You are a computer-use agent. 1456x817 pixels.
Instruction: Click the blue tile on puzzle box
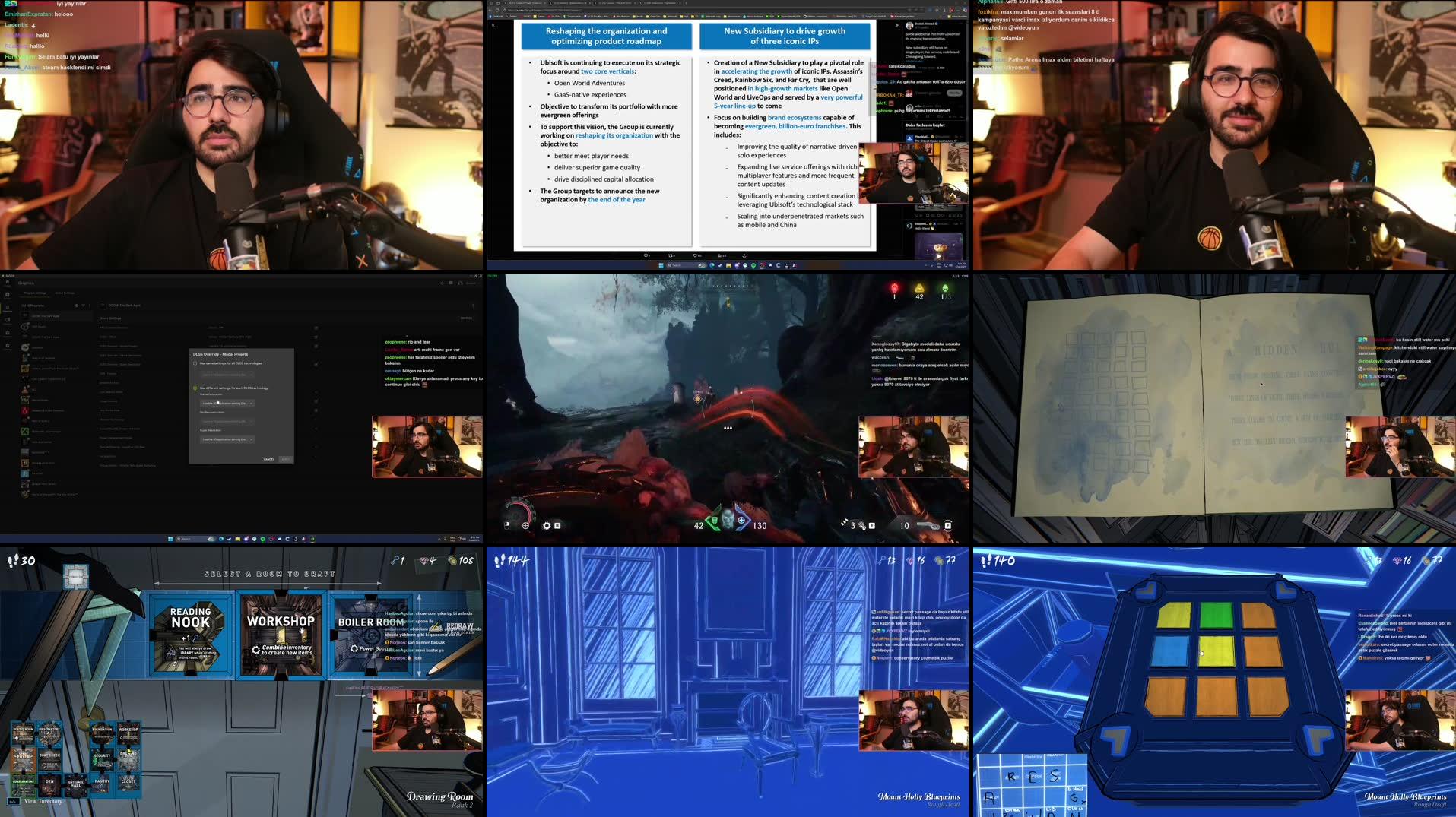coord(1169,651)
